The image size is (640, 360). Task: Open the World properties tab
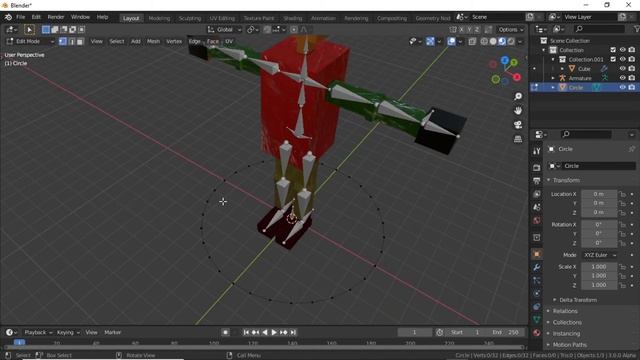pyautogui.click(x=537, y=220)
